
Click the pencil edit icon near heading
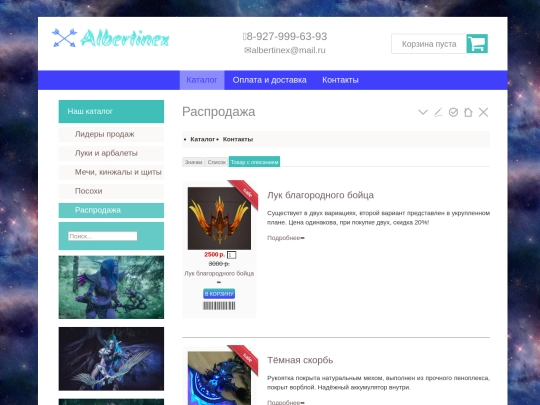point(438,112)
